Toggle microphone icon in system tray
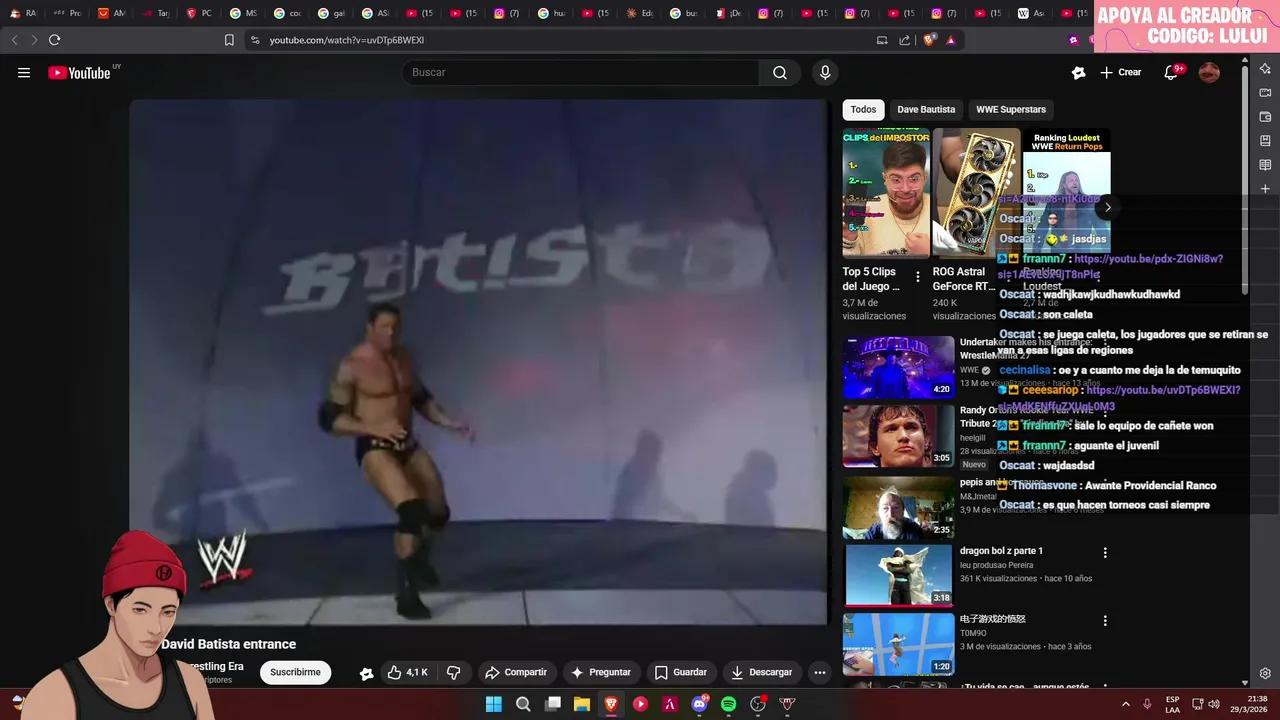This screenshot has height=720, width=1280. pos(1147,704)
